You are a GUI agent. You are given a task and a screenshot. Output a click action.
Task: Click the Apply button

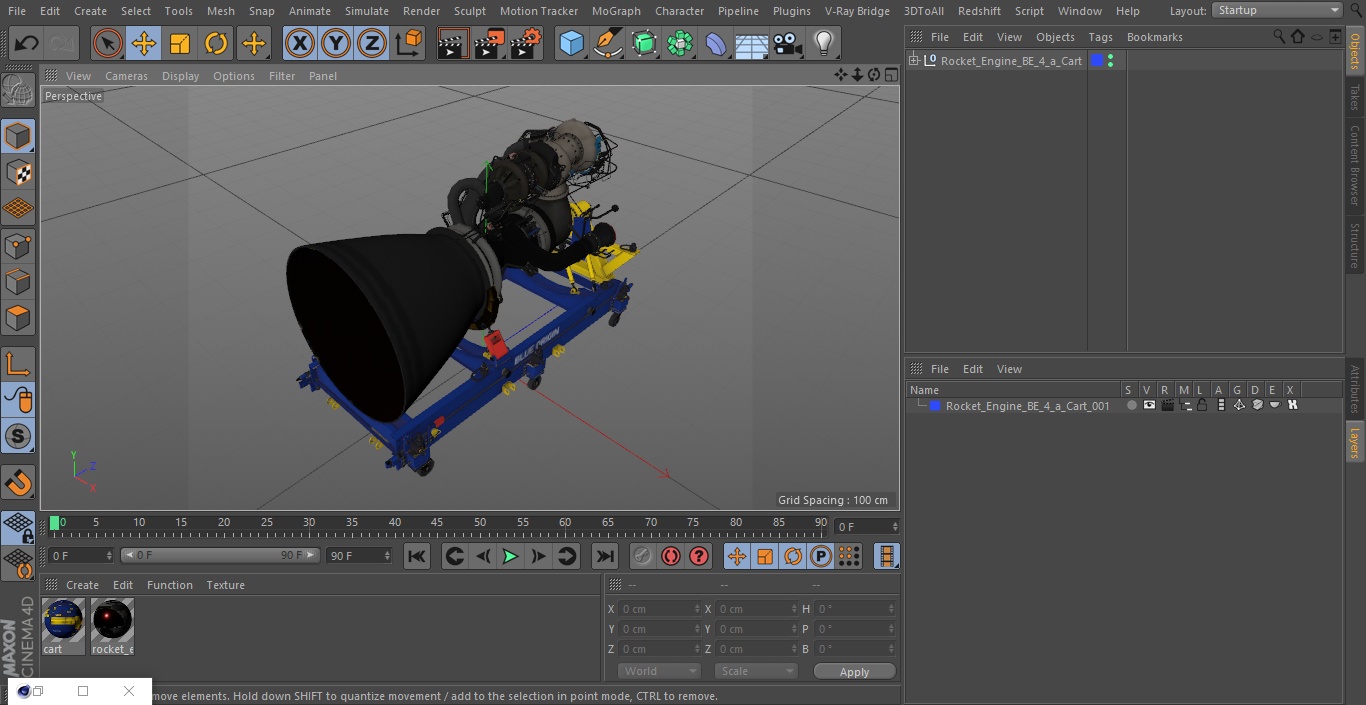click(854, 671)
